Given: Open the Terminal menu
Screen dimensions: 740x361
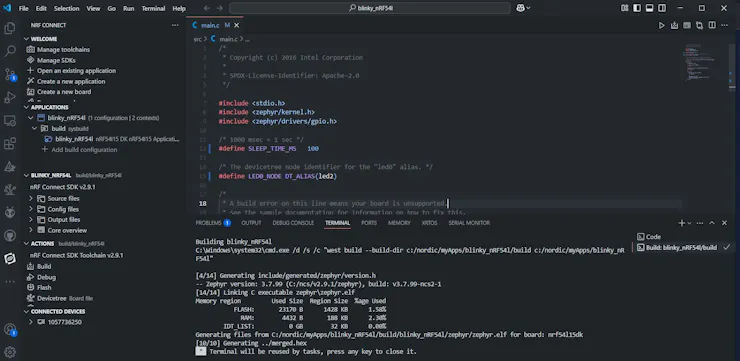Looking at the screenshot, I should (x=153, y=8).
